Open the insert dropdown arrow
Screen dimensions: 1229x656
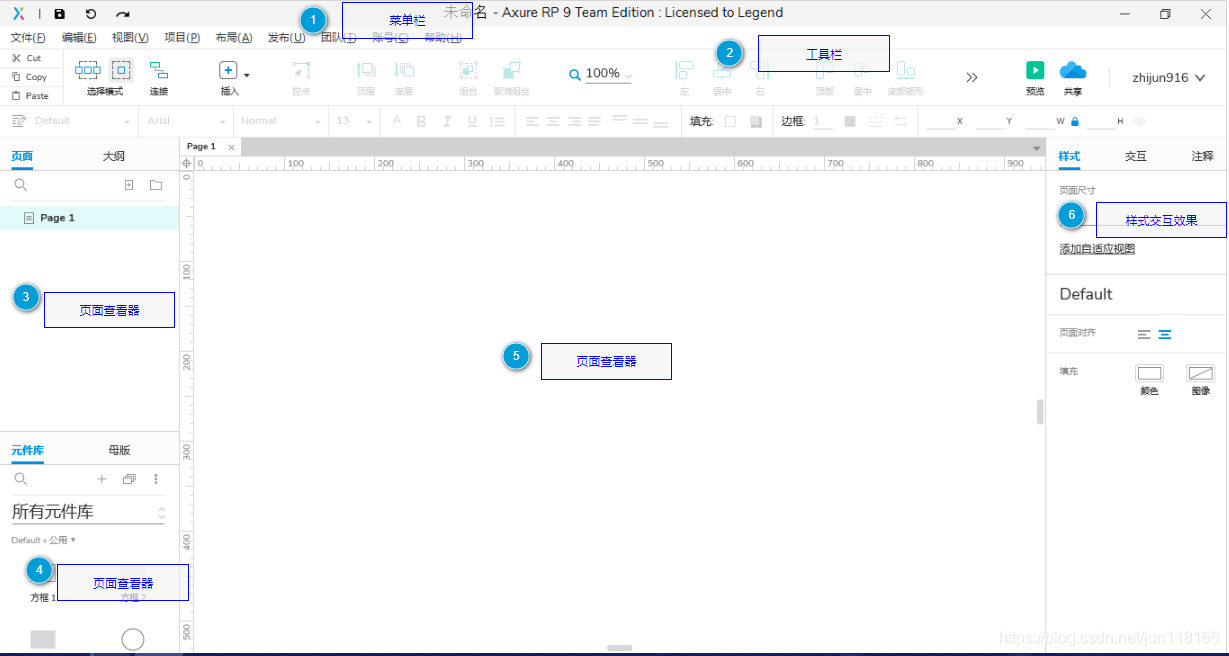pyautogui.click(x=247, y=75)
